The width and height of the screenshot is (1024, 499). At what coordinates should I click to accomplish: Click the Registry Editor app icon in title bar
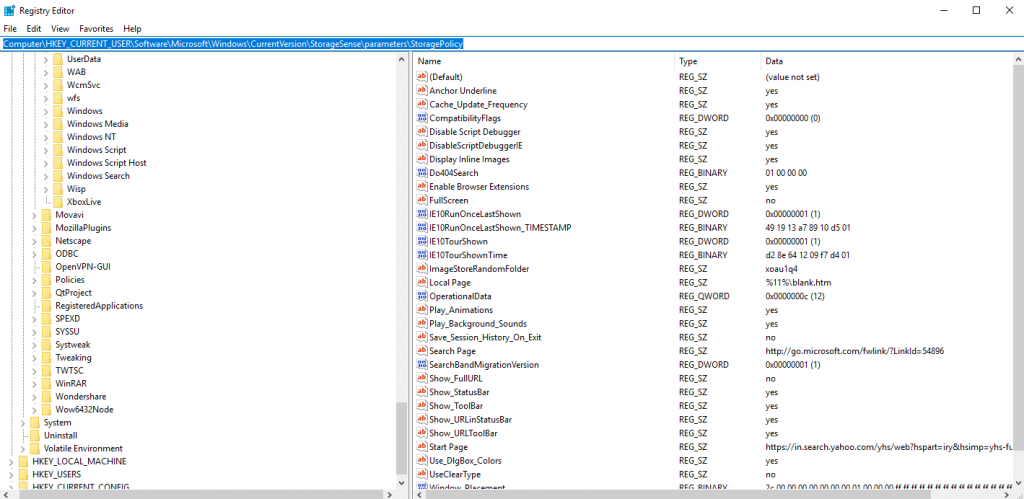tap(9, 10)
